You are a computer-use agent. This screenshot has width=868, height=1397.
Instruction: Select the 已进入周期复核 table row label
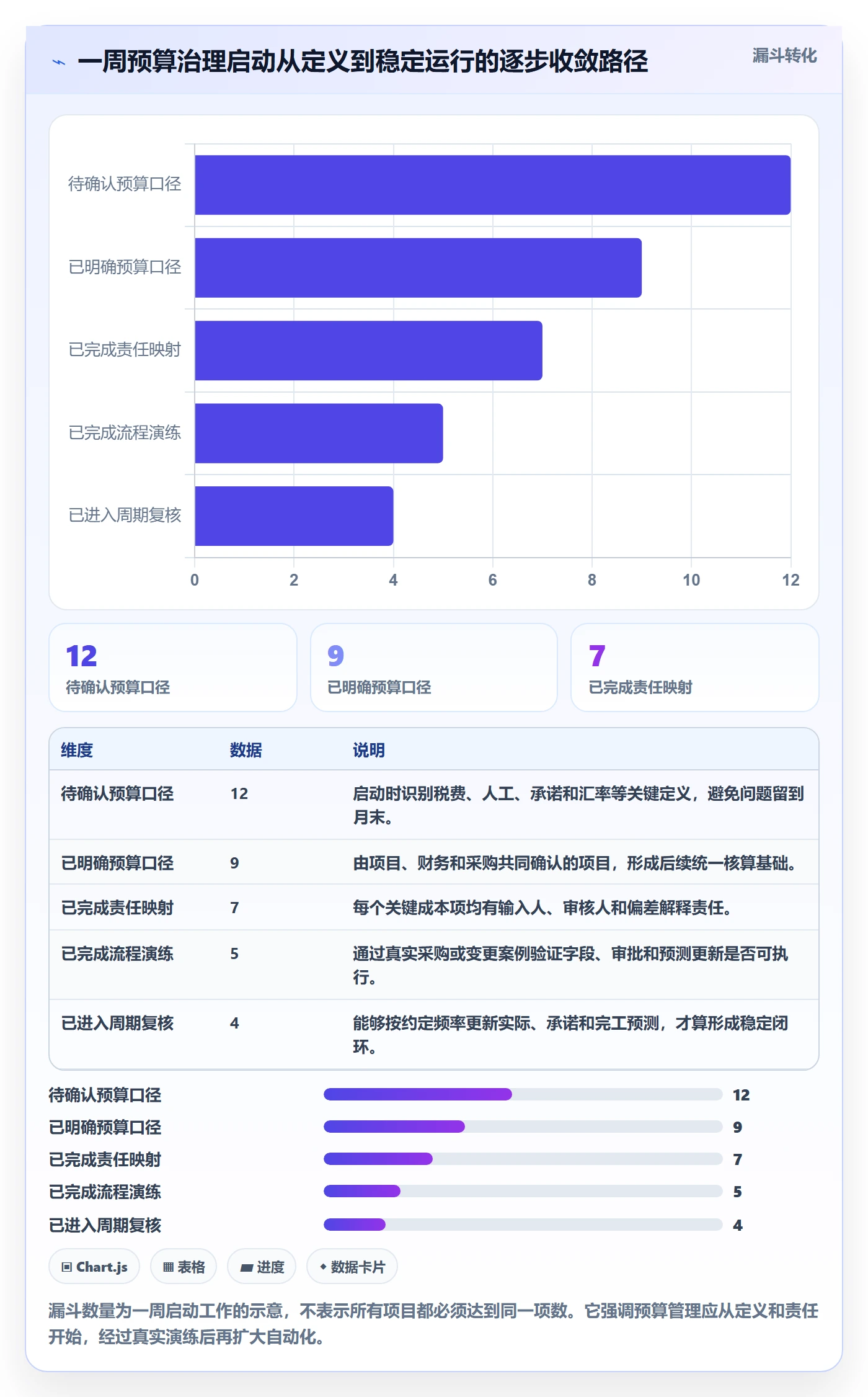(117, 1023)
